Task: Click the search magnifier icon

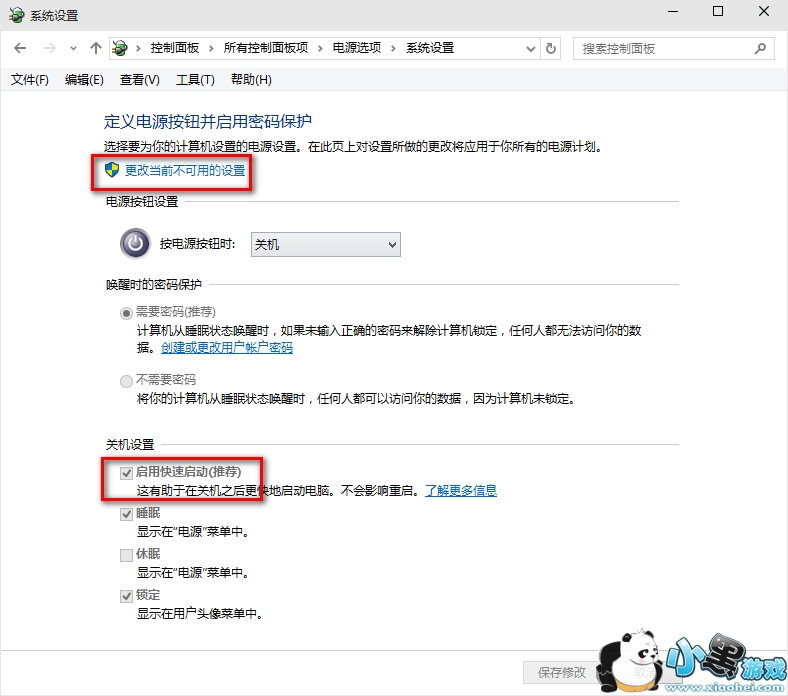Action: point(760,49)
